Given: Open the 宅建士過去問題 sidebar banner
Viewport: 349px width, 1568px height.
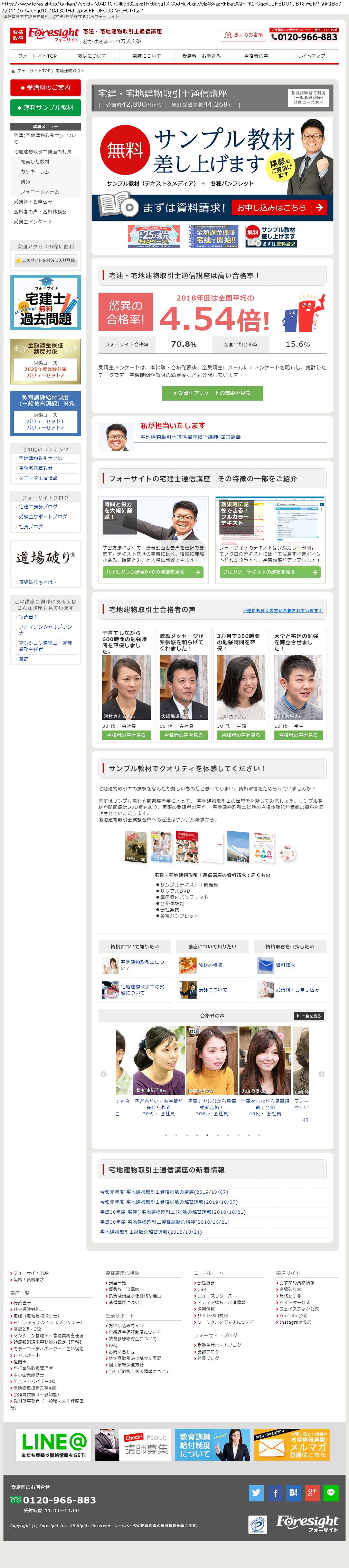Looking at the screenshot, I should coord(46,303).
